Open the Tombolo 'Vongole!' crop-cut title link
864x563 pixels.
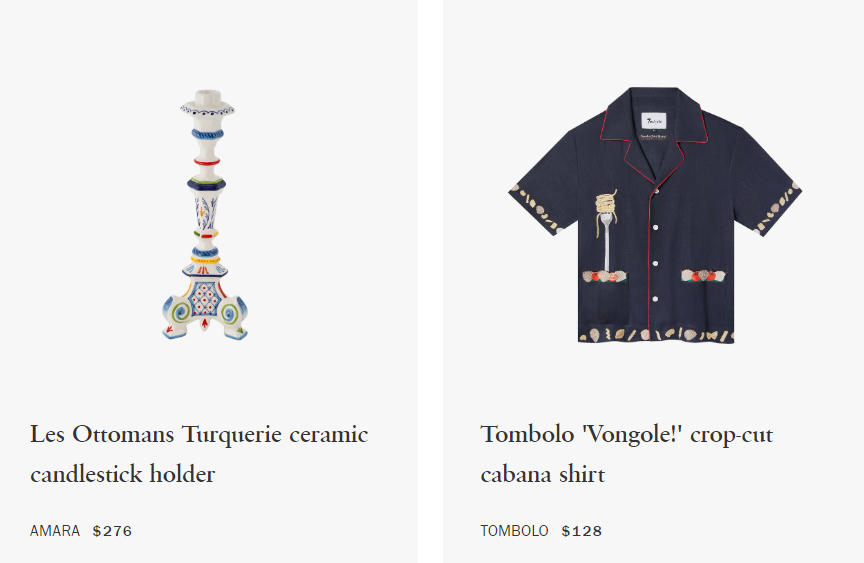(627, 435)
